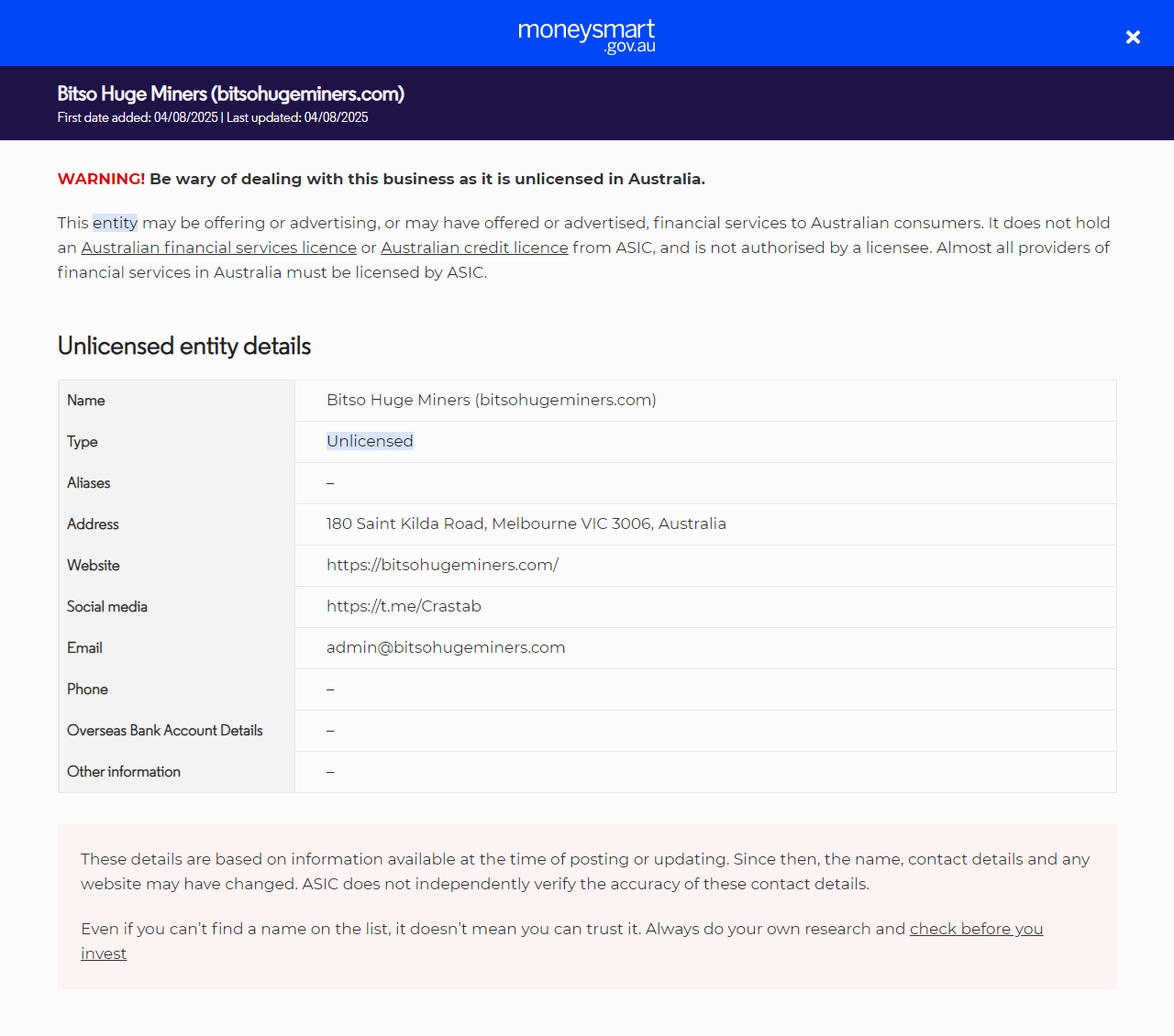Close the warning dialog with the X
The image size is (1174, 1036).
(x=1133, y=37)
